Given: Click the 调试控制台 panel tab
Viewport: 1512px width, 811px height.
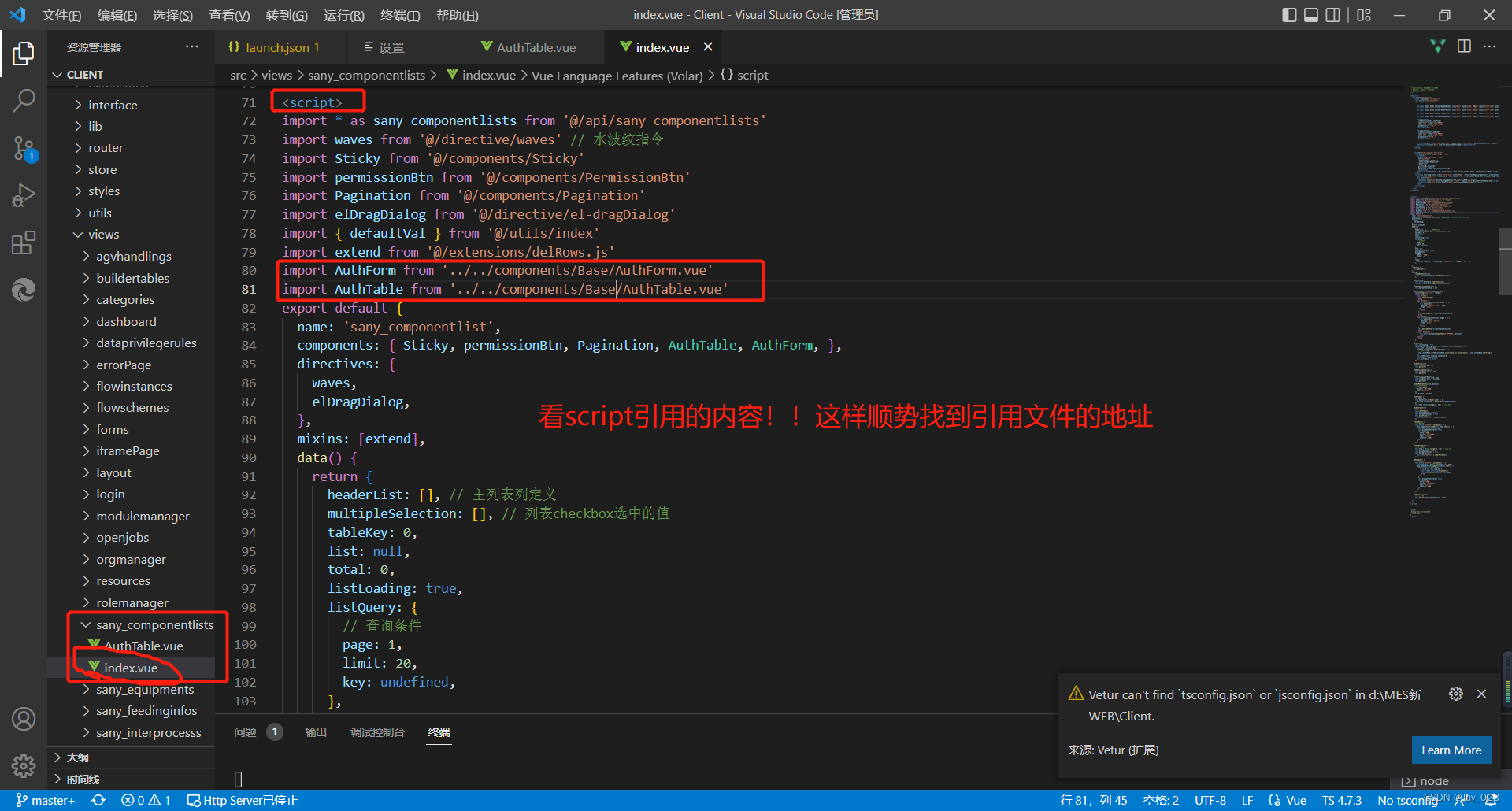Looking at the screenshot, I should coord(377,732).
